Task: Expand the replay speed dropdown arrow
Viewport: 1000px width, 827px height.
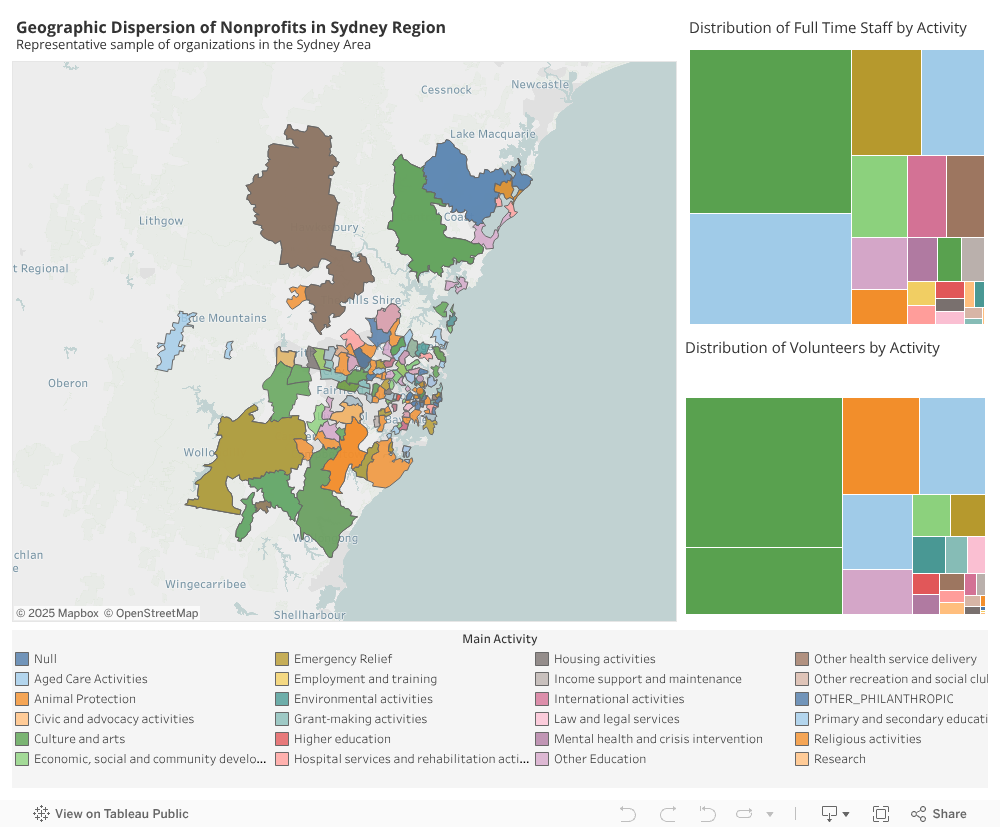Action: coord(769,815)
